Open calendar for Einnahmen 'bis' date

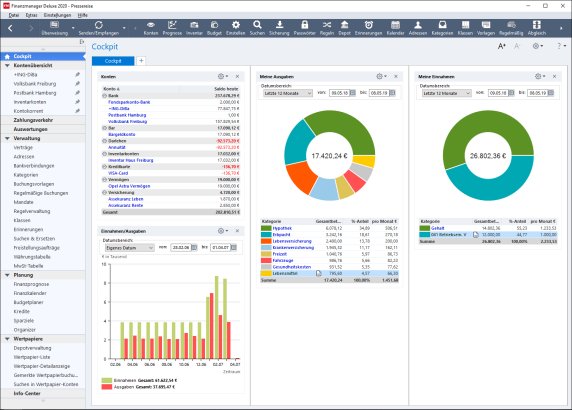click(551, 93)
